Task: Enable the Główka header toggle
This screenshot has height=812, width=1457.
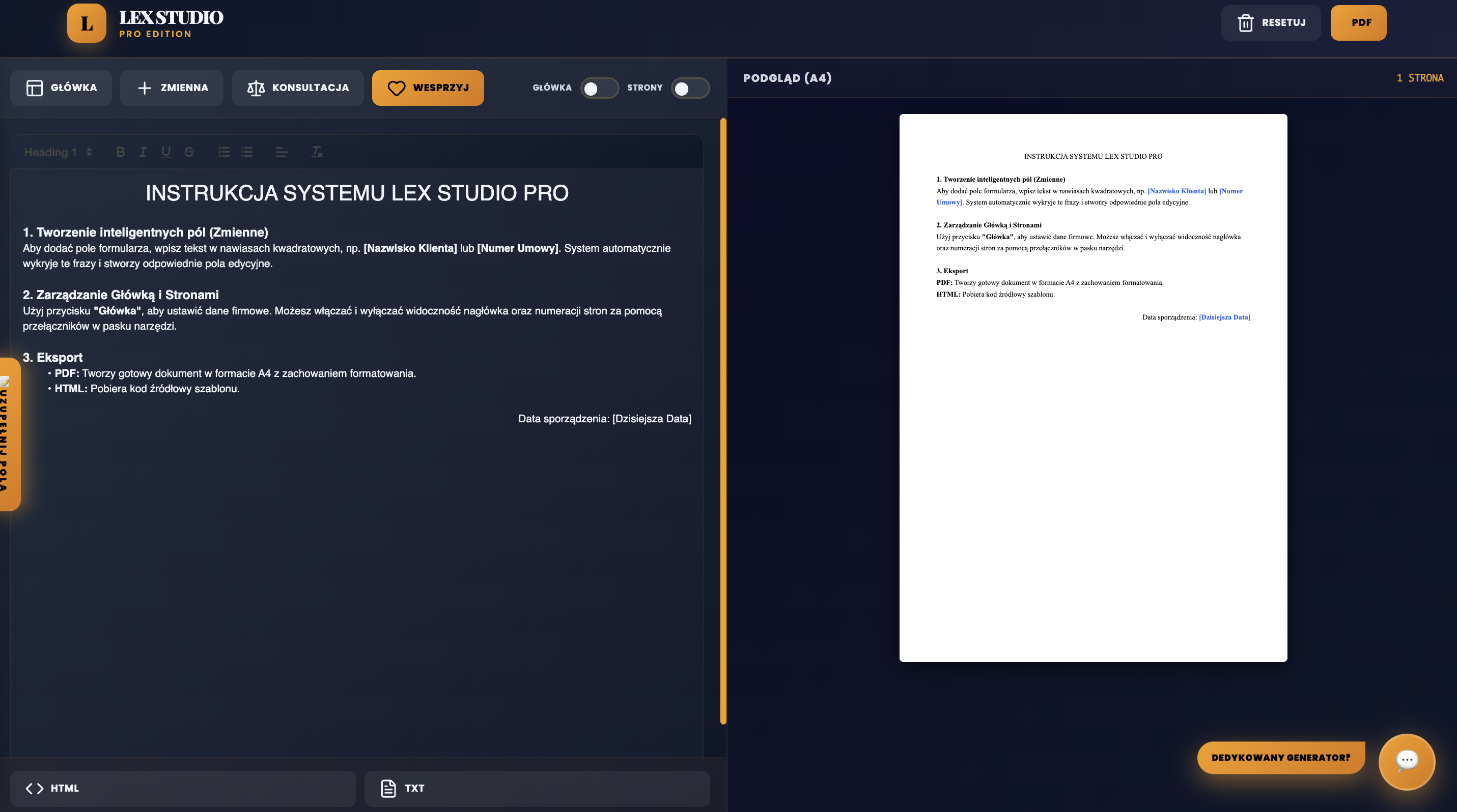Action: (x=599, y=88)
